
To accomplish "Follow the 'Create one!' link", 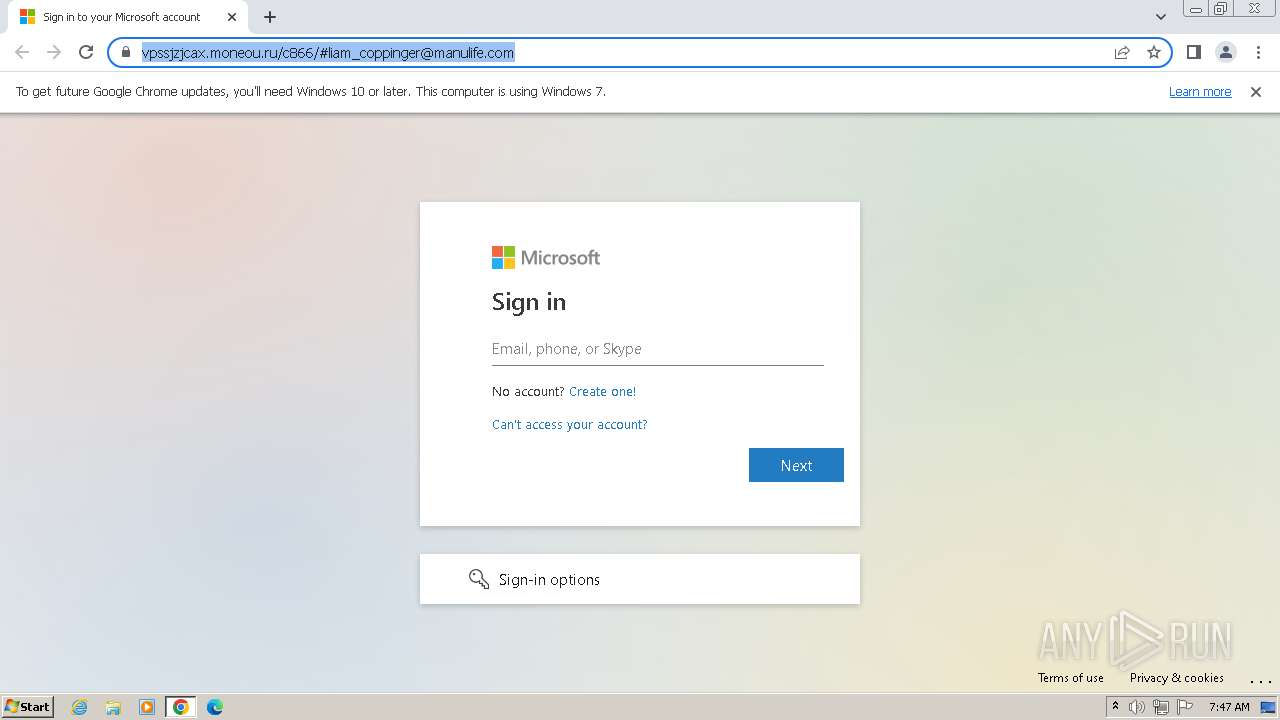I will pyautogui.click(x=602, y=391).
